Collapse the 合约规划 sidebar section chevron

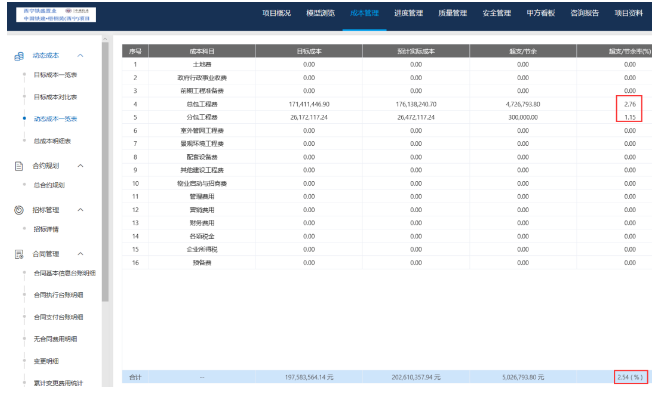point(80,166)
